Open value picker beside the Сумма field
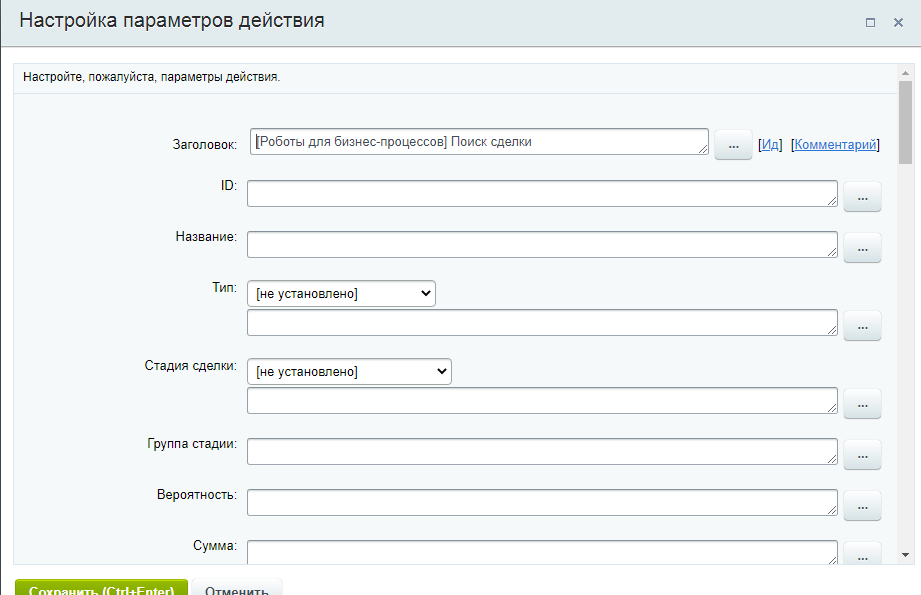This screenshot has width=921, height=595. click(x=862, y=553)
